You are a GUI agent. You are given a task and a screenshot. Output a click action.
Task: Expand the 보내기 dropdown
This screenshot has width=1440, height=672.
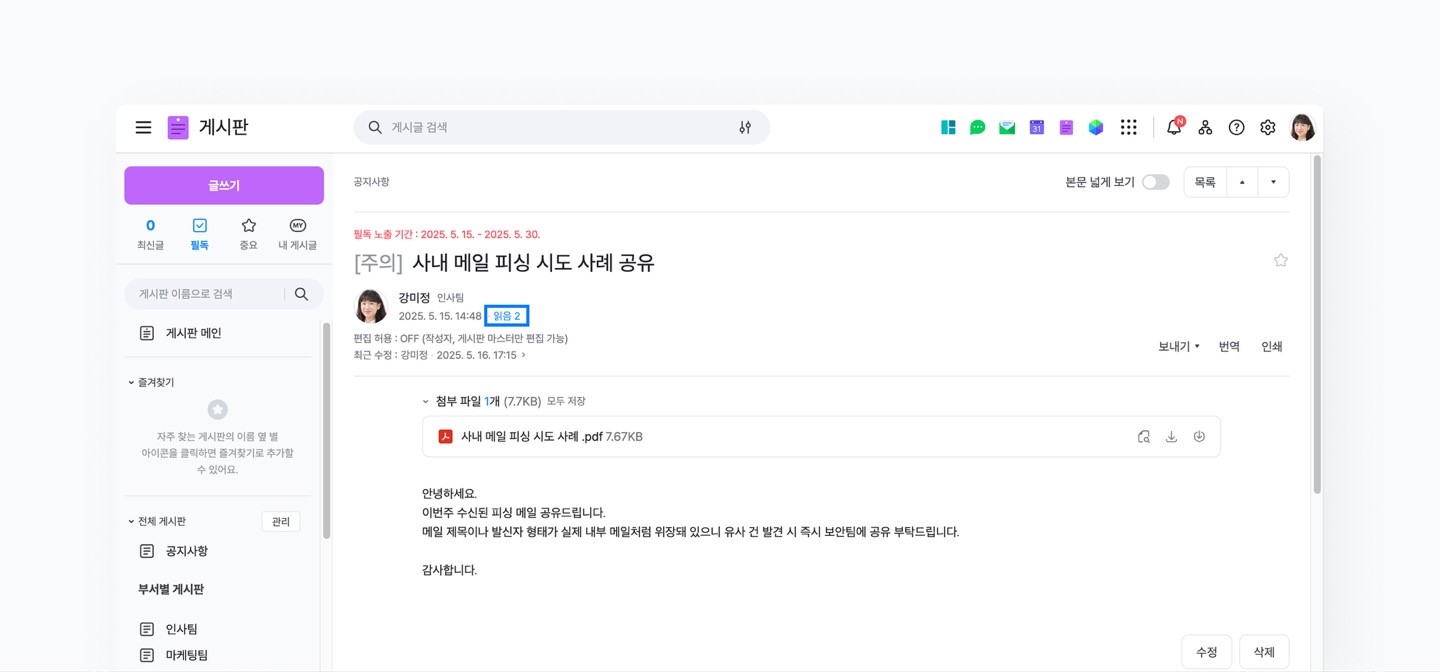tap(1178, 346)
